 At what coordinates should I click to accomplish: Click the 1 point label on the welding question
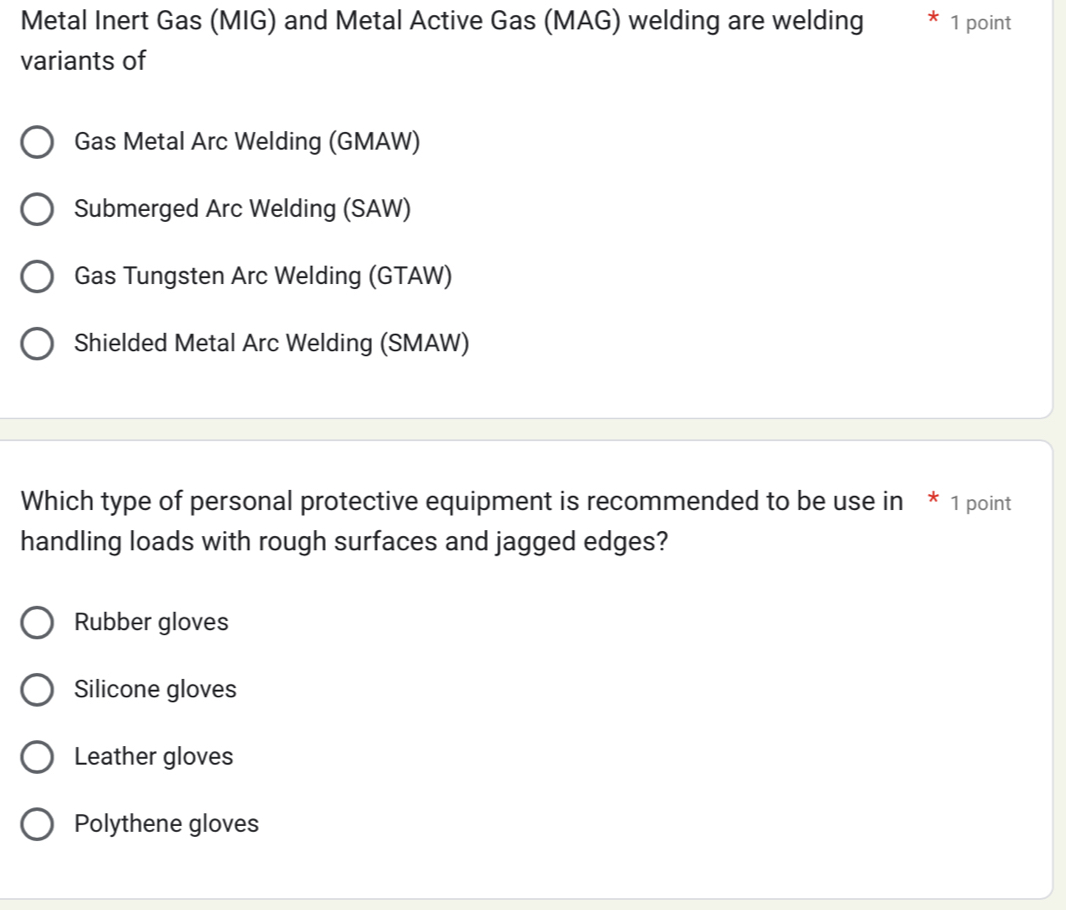pos(983,22)
